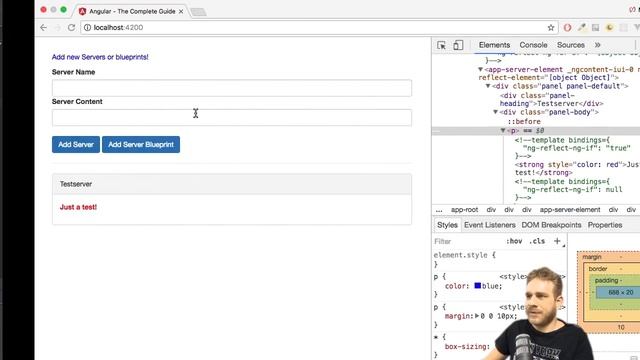The image size is (640, 360).
Task: Open a new browser tab
Action: click(199, 12)
